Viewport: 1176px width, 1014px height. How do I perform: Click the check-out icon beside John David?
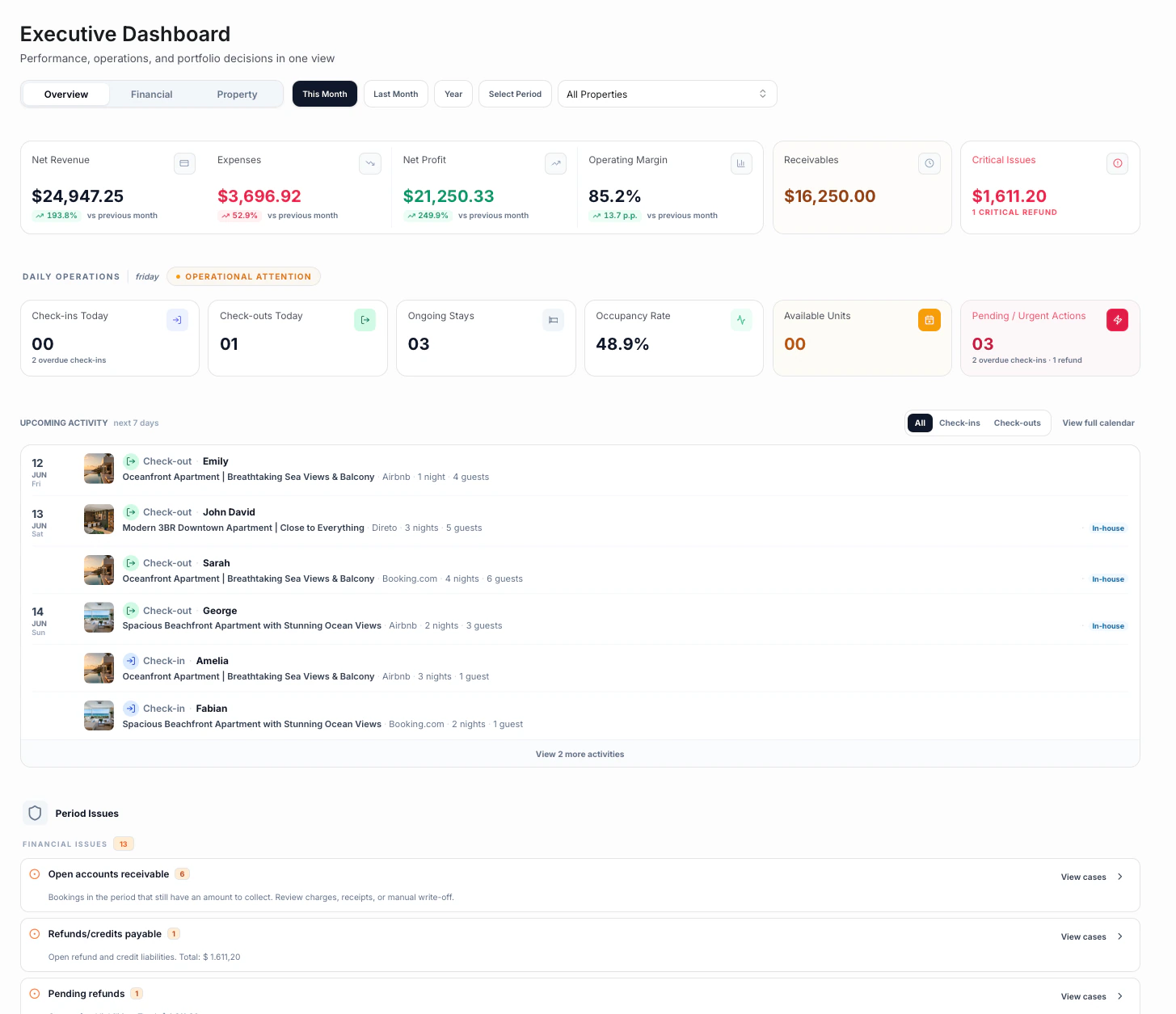point(131,512)
